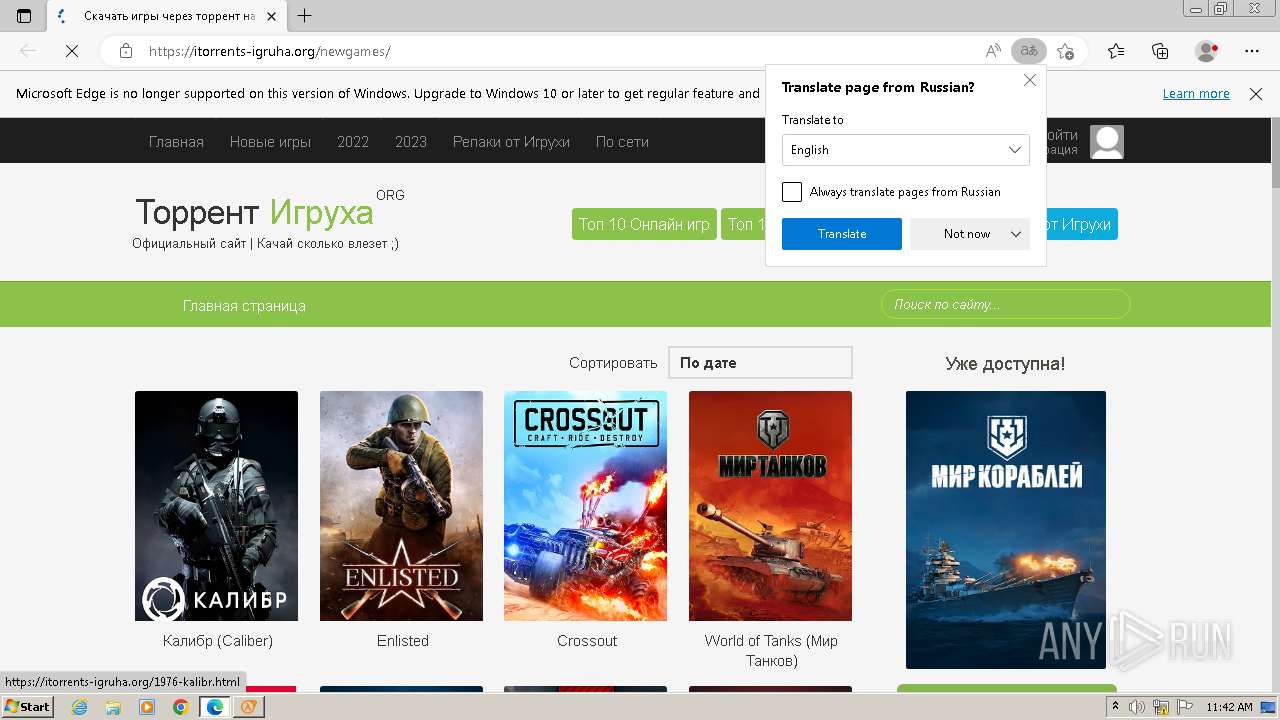Open the Learn more link
1280x720 pixels.
(1196, 94)
